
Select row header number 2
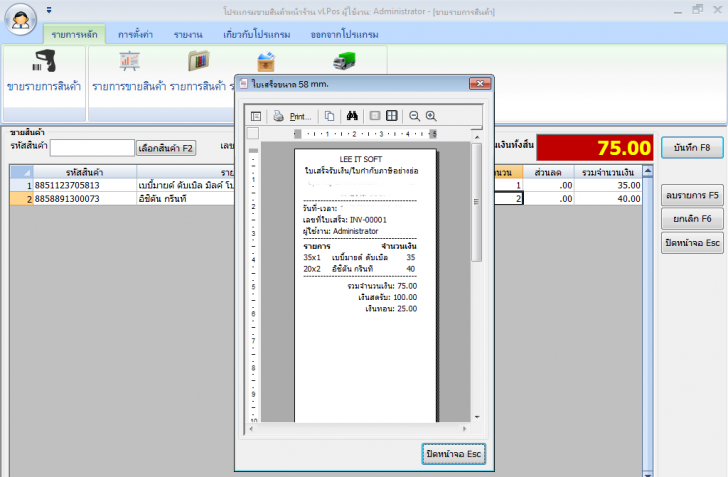pos(21,199)
